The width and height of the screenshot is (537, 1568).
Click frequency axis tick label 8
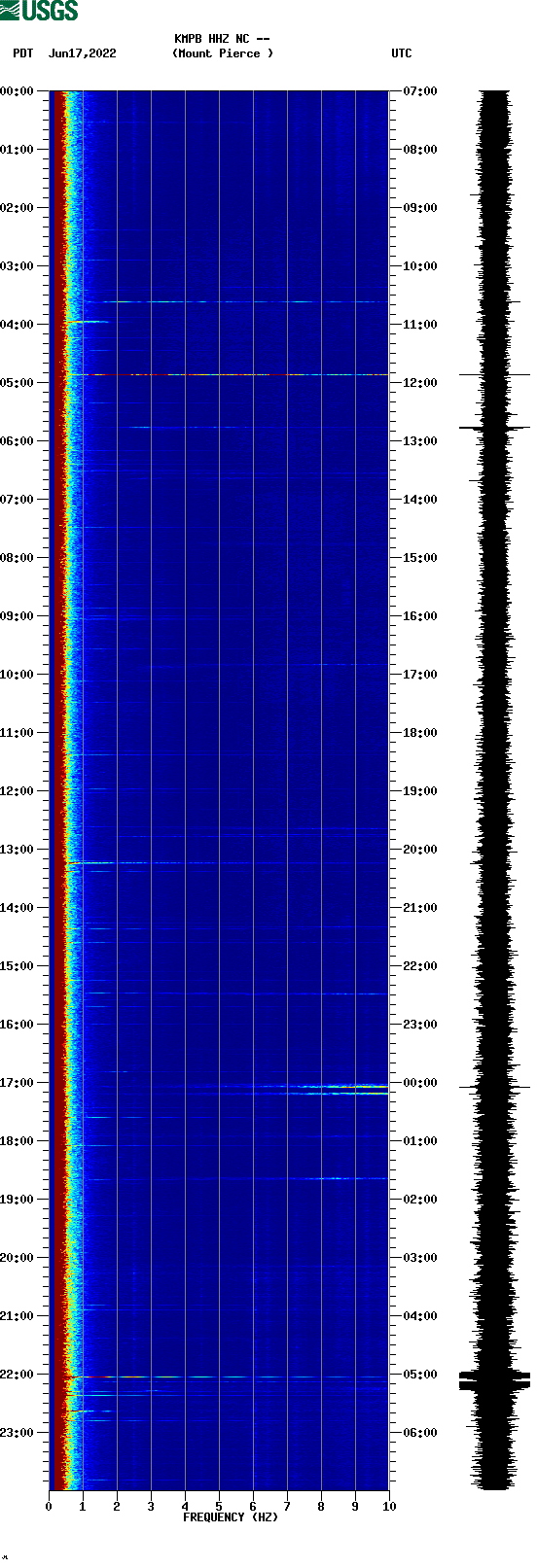coord(321,1507)
